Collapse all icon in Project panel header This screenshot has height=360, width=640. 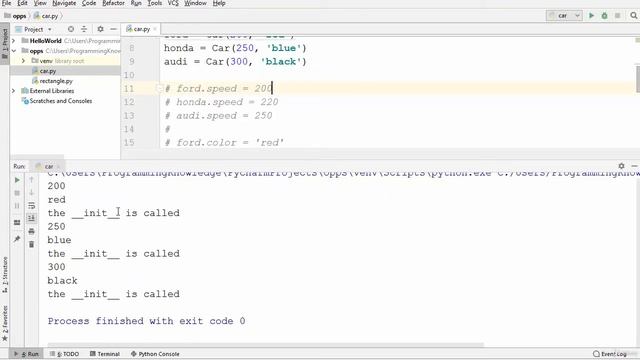coord(84,29)
